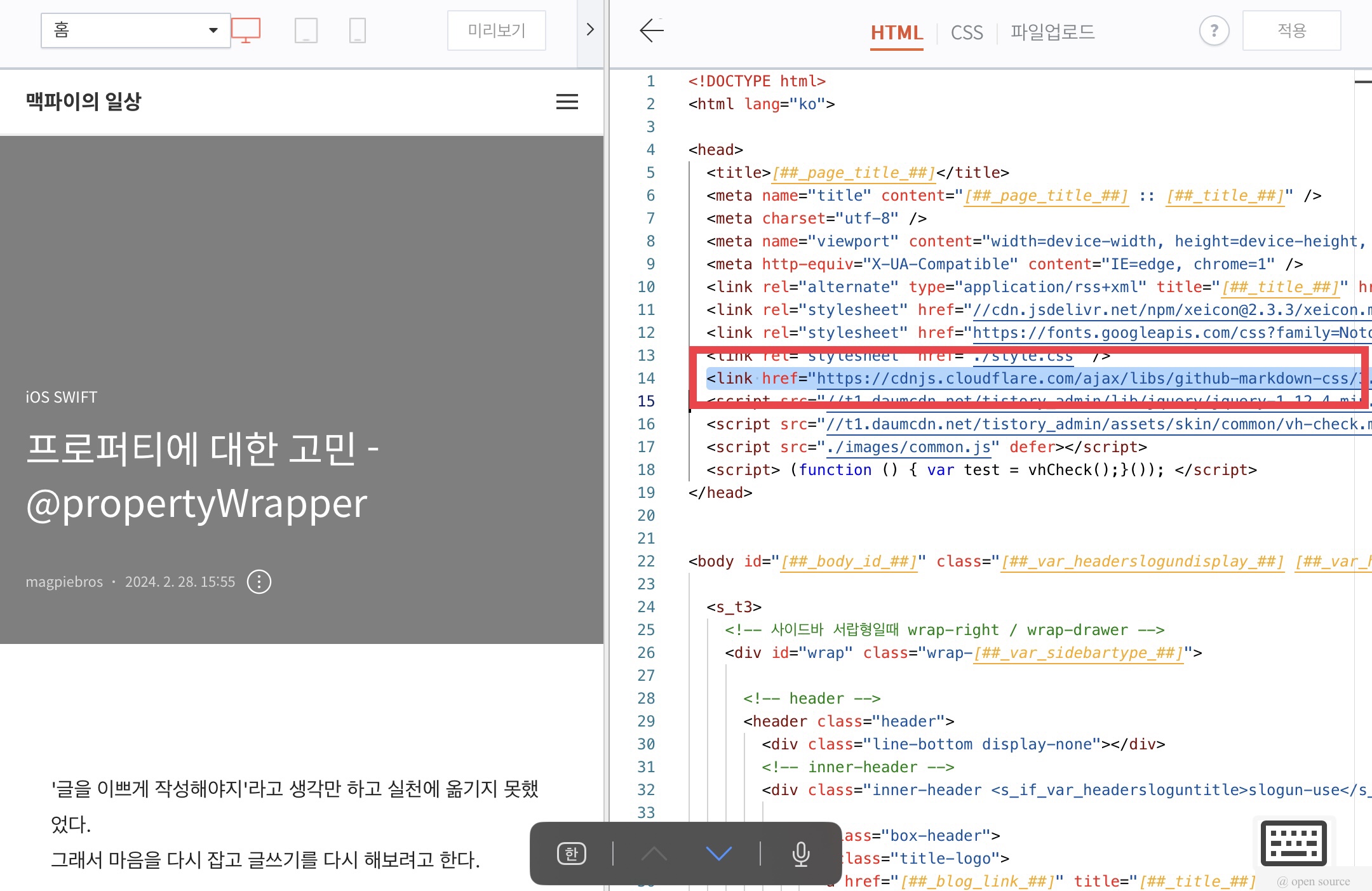Image resolution: width=1372 pixels, height=891 pixels.
Task: Open the 홈 page selector dropdown
Action: (x=135, y=30)
